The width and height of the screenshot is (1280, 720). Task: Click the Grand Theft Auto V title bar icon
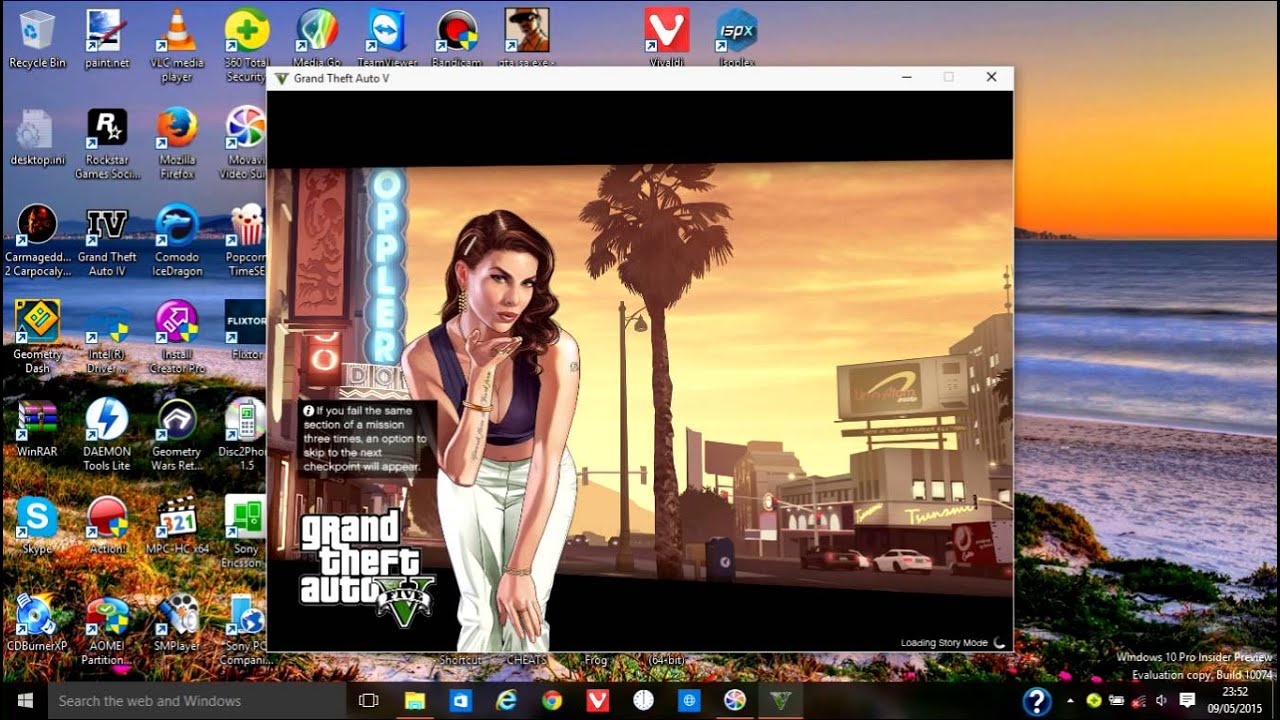282,78
